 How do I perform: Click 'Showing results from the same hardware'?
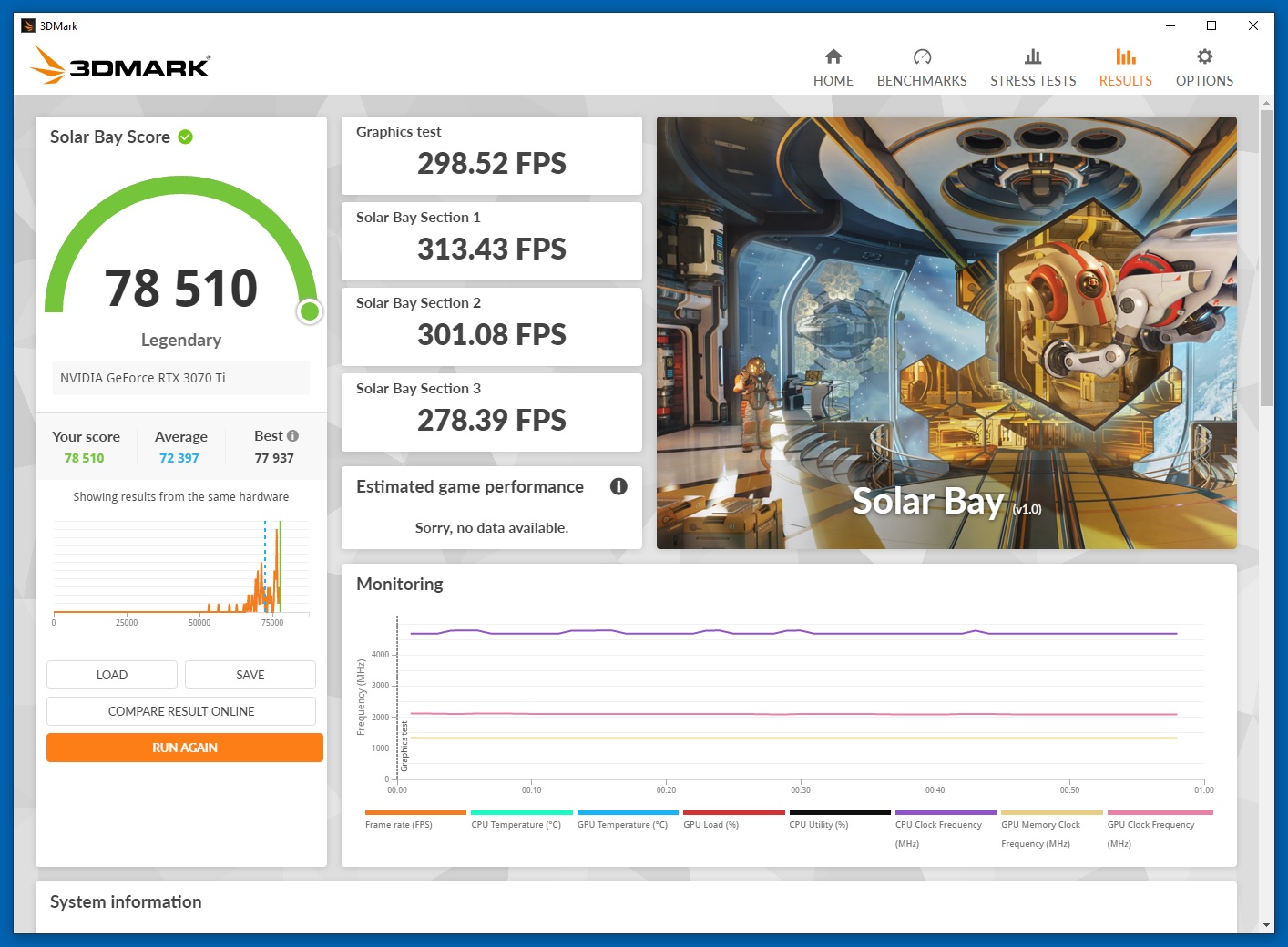tap(181, 496)
